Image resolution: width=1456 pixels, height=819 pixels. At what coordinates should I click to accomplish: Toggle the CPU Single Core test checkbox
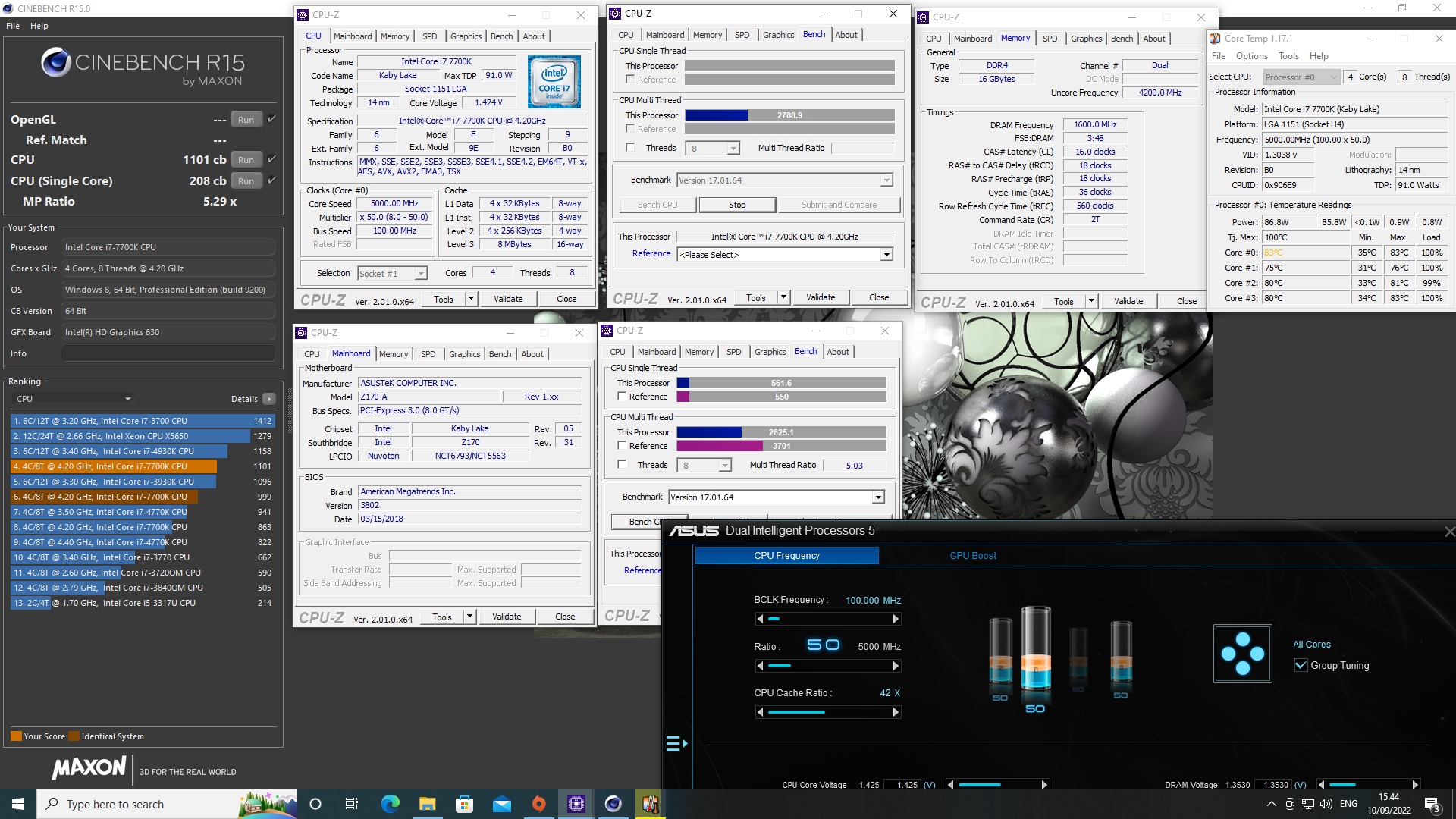point(271,180)
